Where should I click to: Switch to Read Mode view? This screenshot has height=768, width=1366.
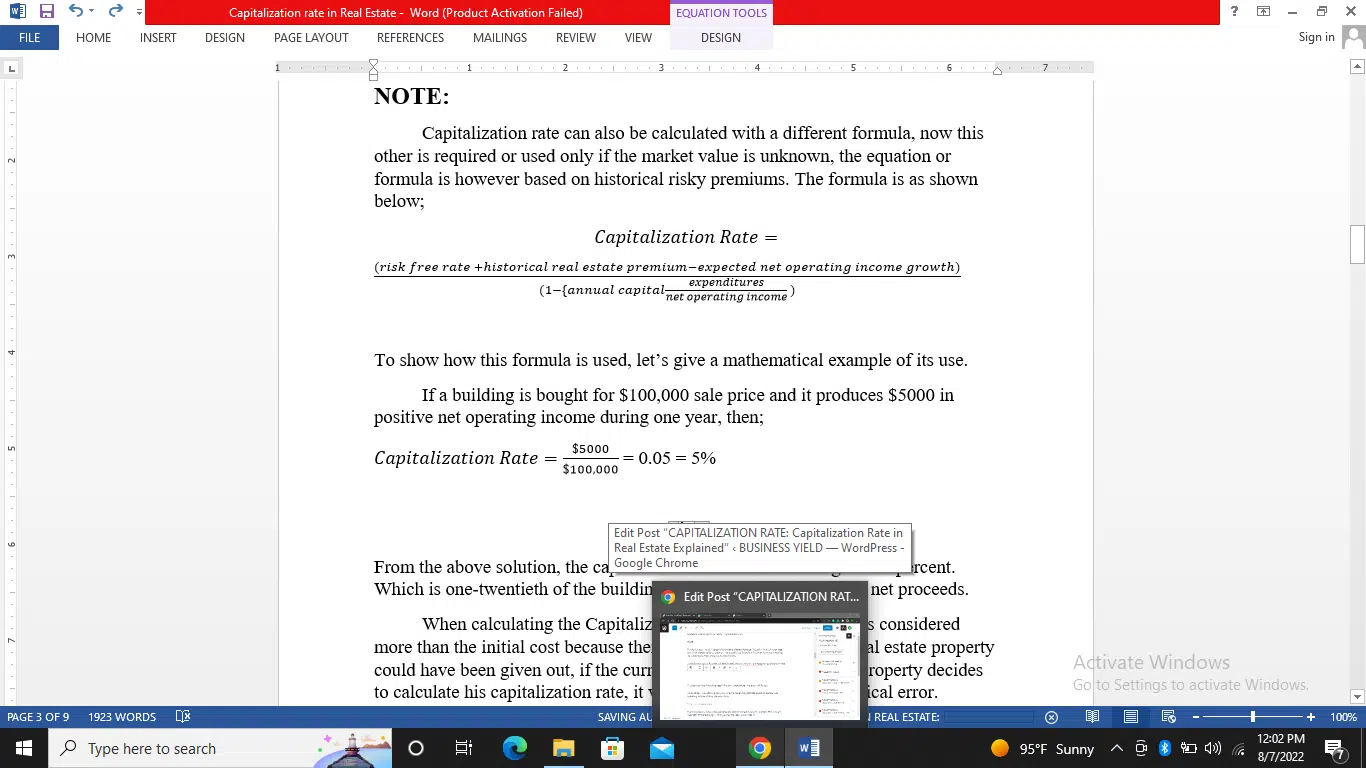tap(1093, 717)
